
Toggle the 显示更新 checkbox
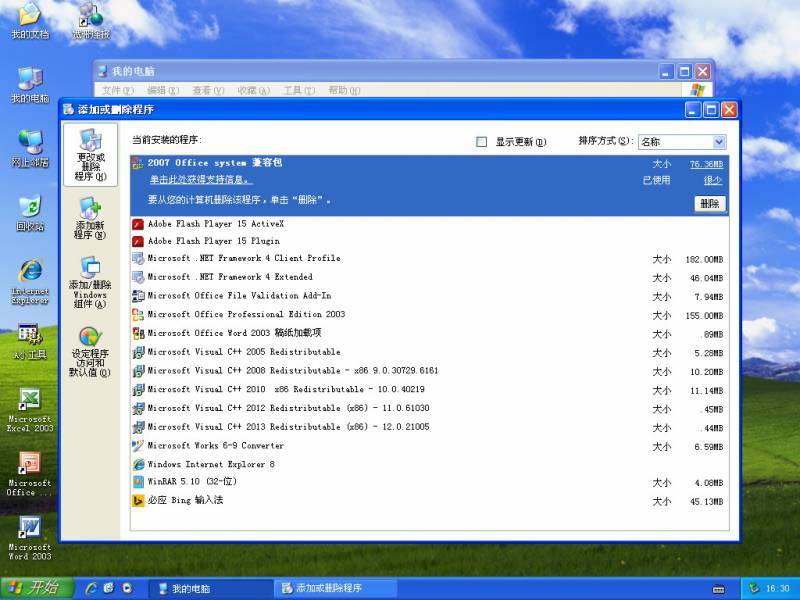tap(481, 142)
